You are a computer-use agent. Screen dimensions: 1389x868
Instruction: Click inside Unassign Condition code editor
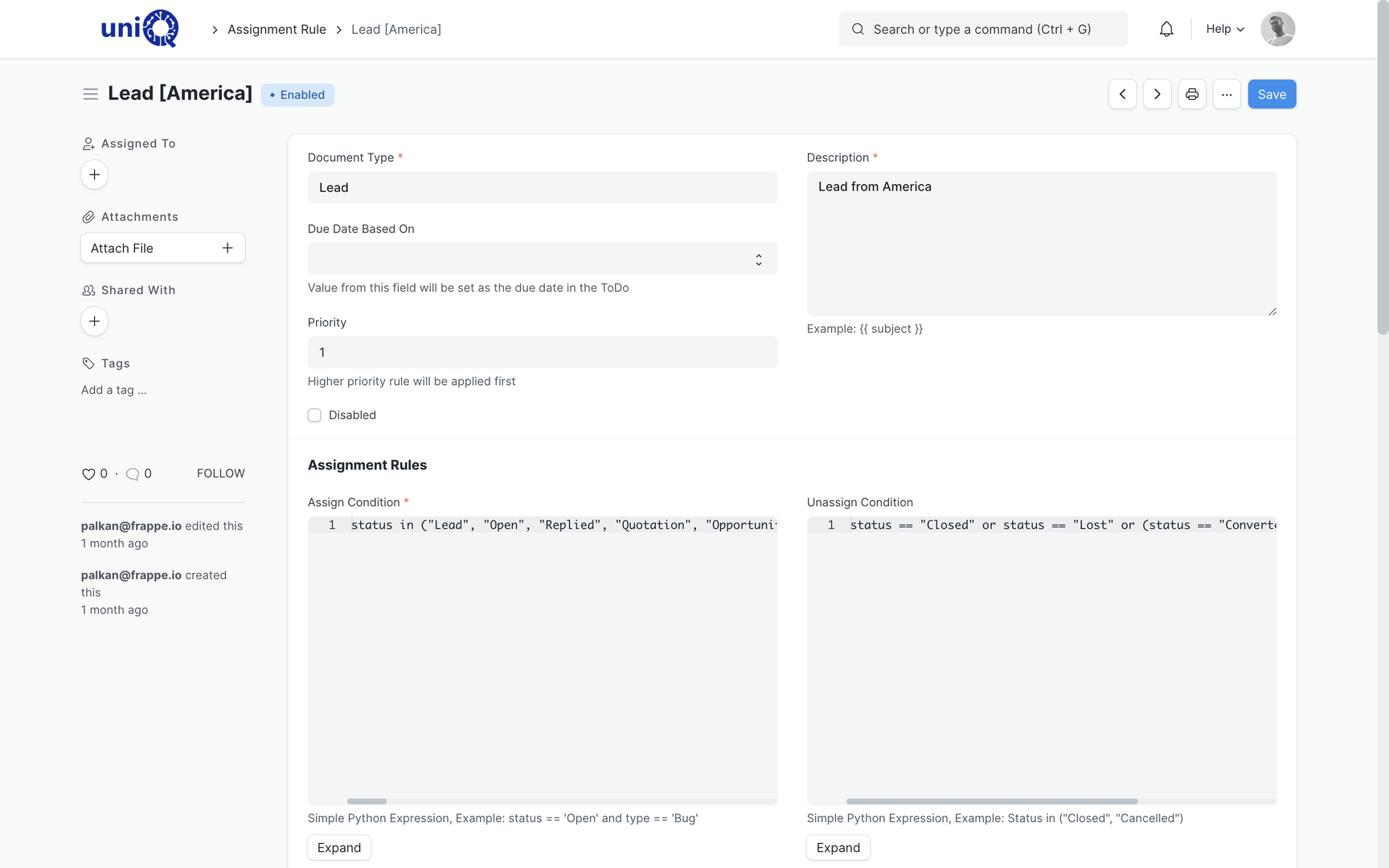tap(1042, 659)
